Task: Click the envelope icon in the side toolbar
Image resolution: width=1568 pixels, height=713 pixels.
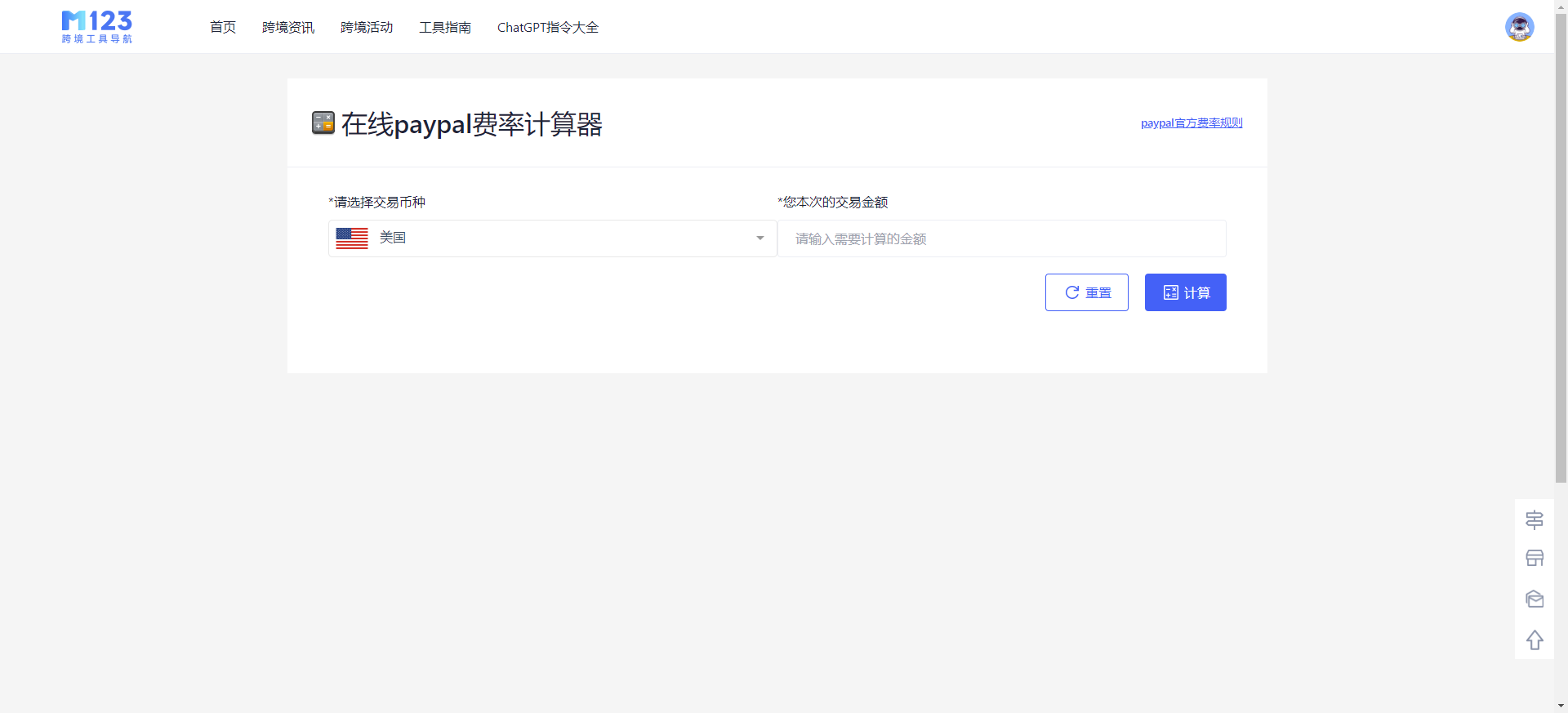Action: [1535, 599]
